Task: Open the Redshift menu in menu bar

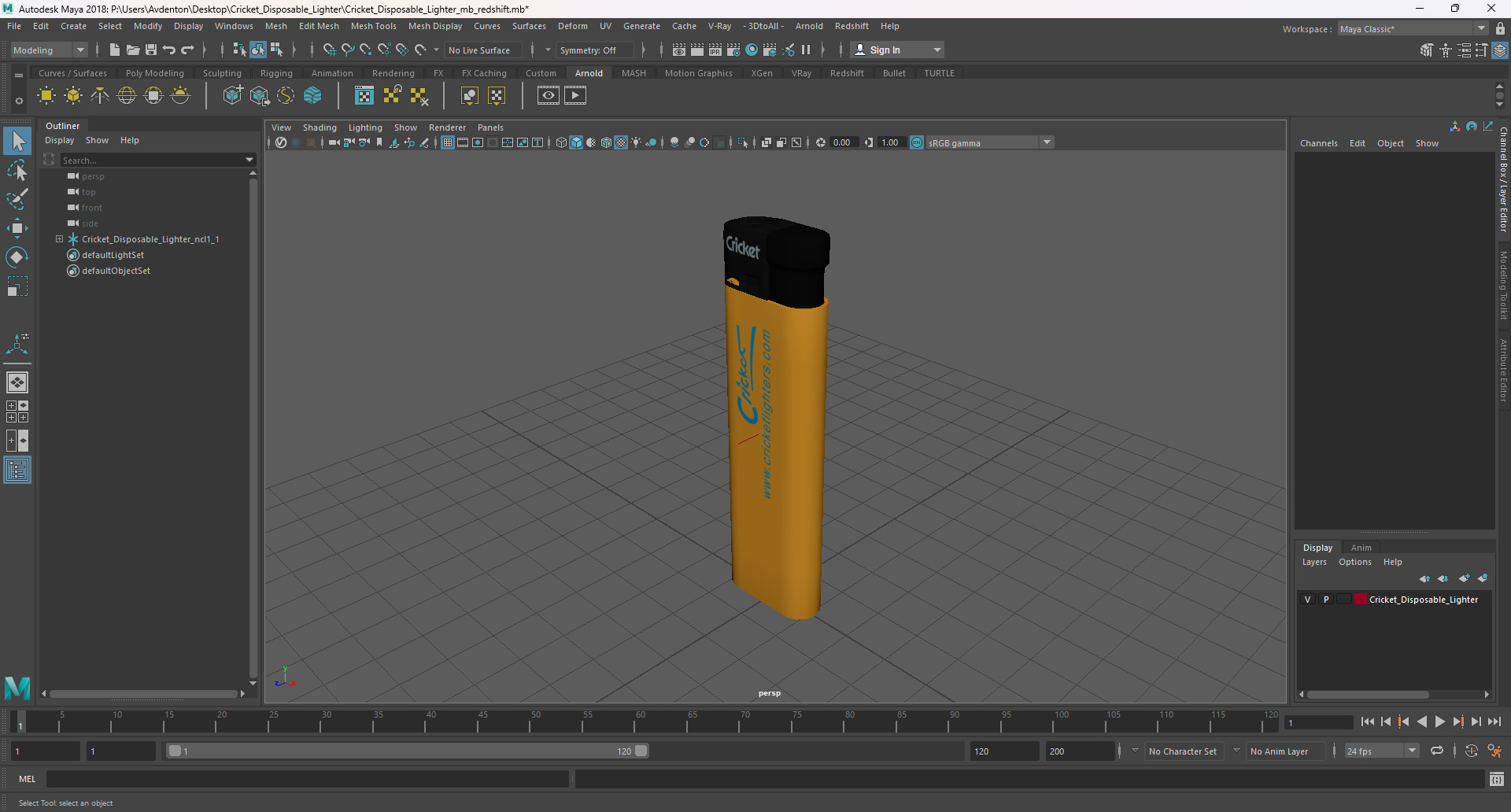Action: tap(852, 26)
